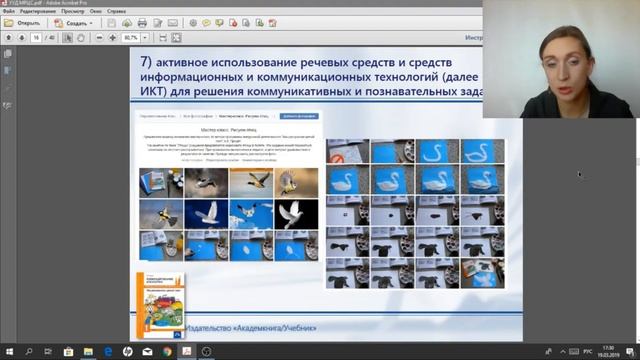This screenshot has height=360, width=640.
Task: Click the Открыть button with folder icon
Action: (x=22, y=23)
